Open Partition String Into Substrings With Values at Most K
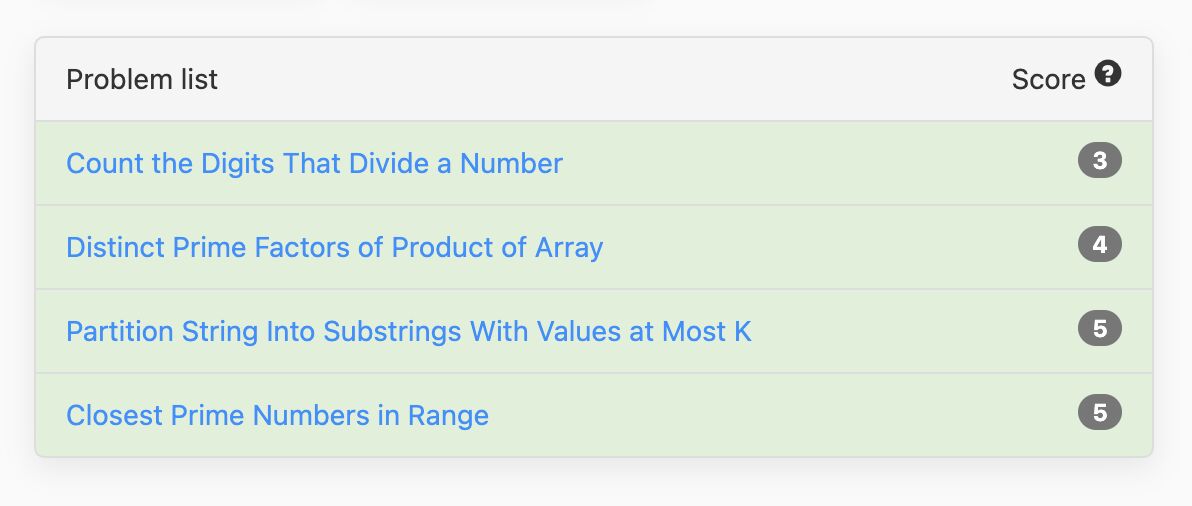Viewport: 1192px width, 506px height. tap(408, 331)
